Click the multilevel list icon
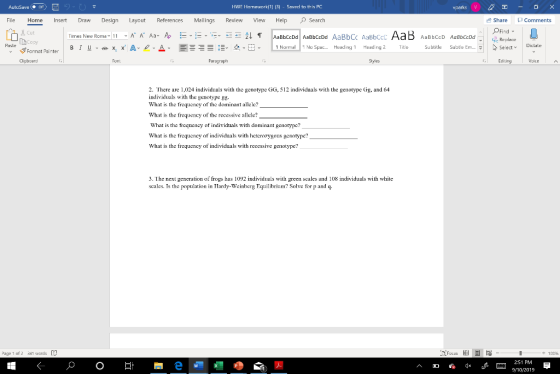Viewport: 560px width, 374px height. pyautogui.click(x=214, y=35)
